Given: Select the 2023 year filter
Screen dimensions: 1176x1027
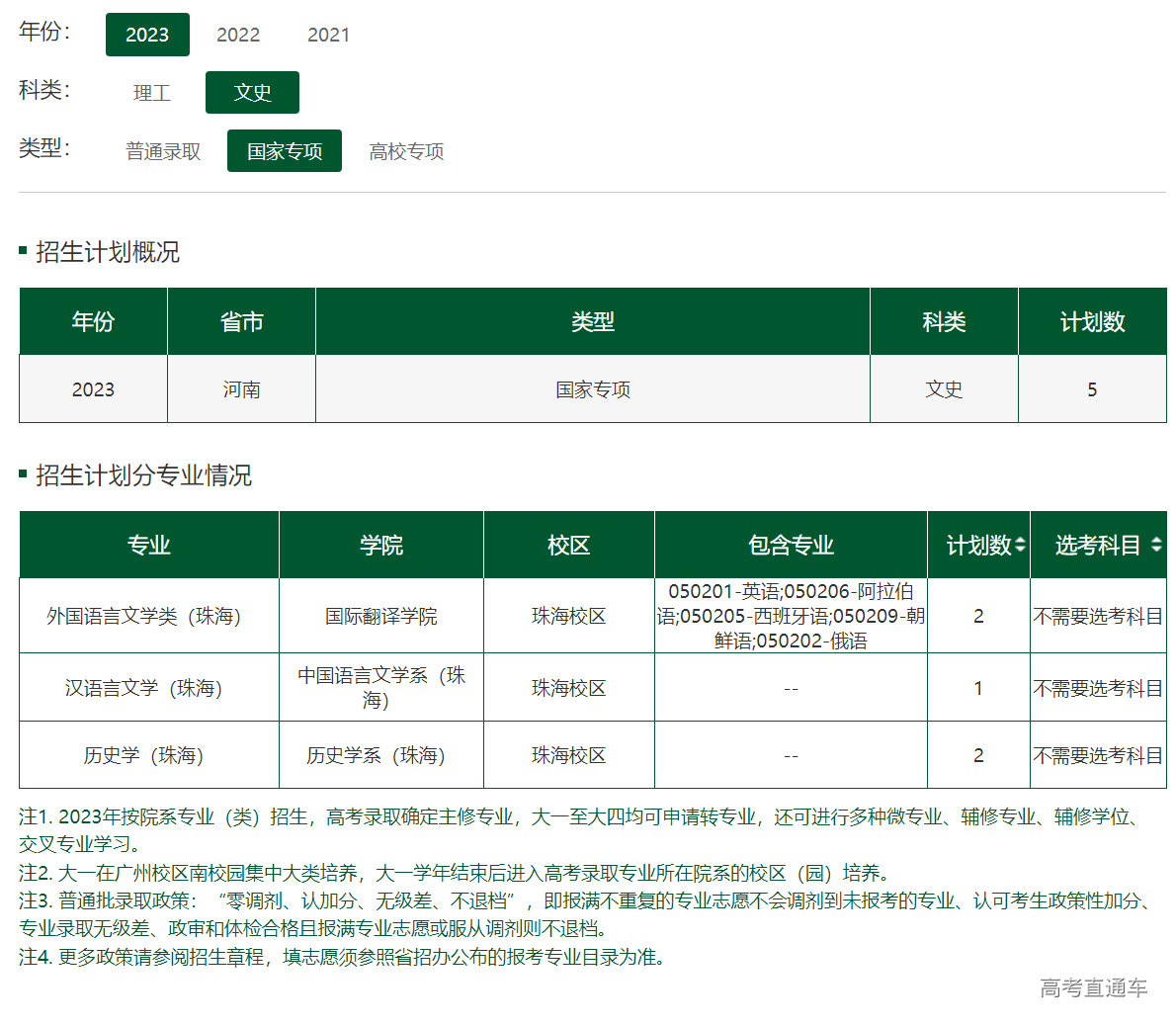Looking at the screenshot, I should 147,34.
